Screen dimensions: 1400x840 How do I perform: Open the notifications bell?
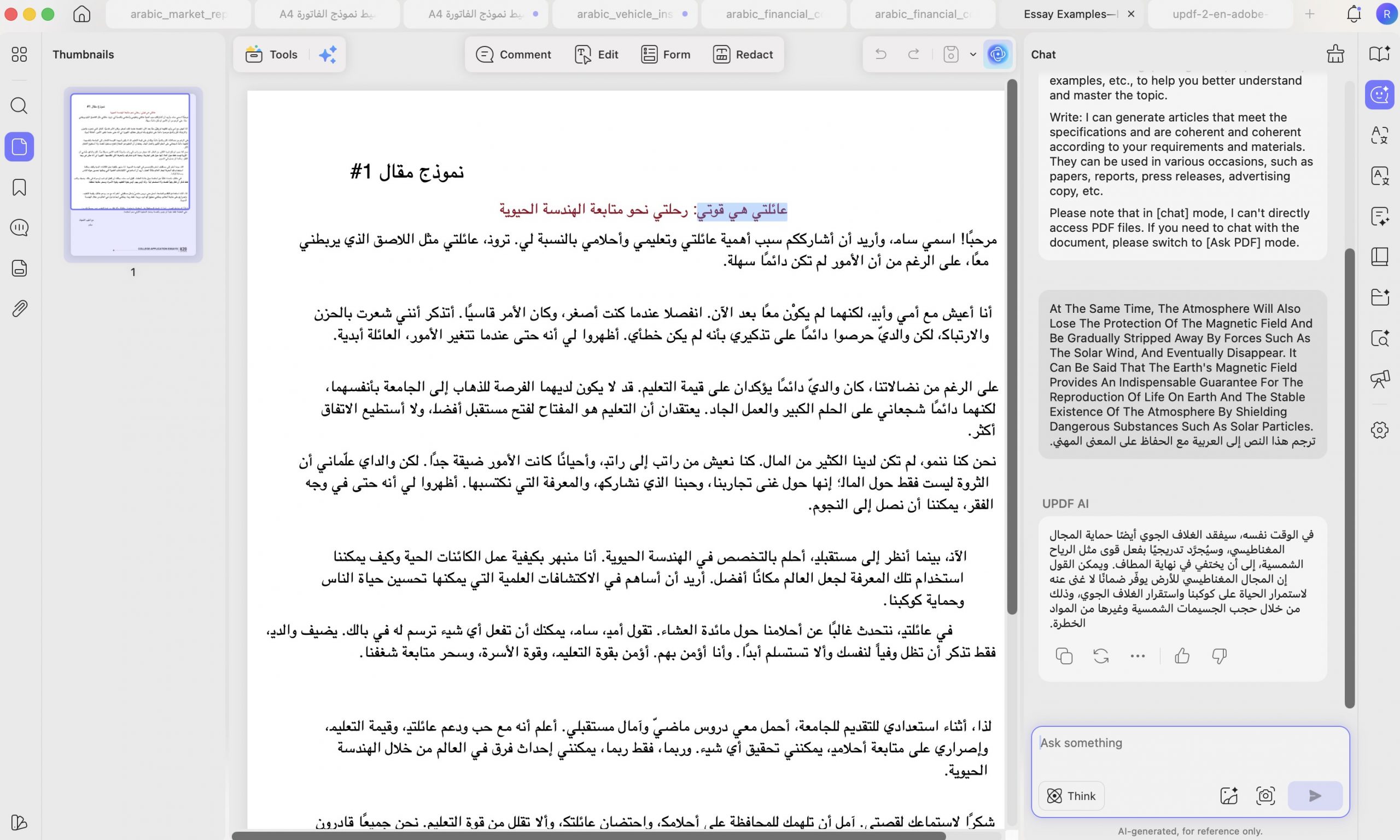1354,14
